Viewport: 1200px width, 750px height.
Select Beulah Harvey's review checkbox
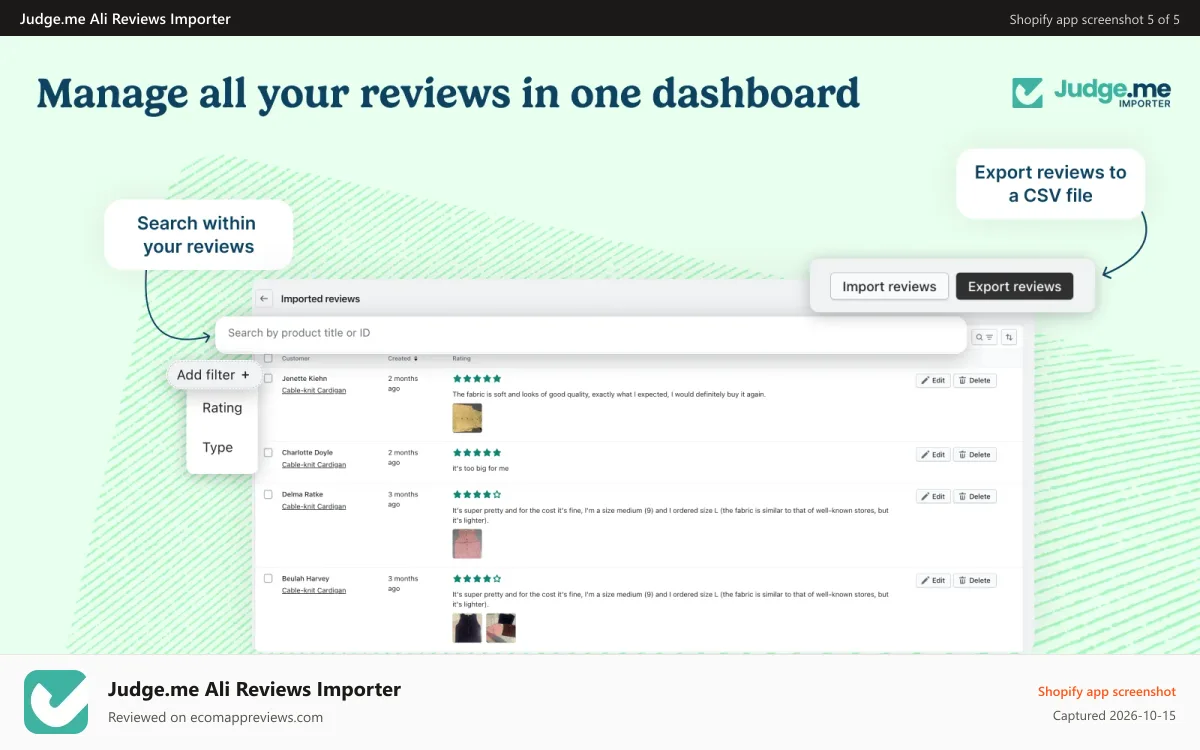(x=268, y=579)
